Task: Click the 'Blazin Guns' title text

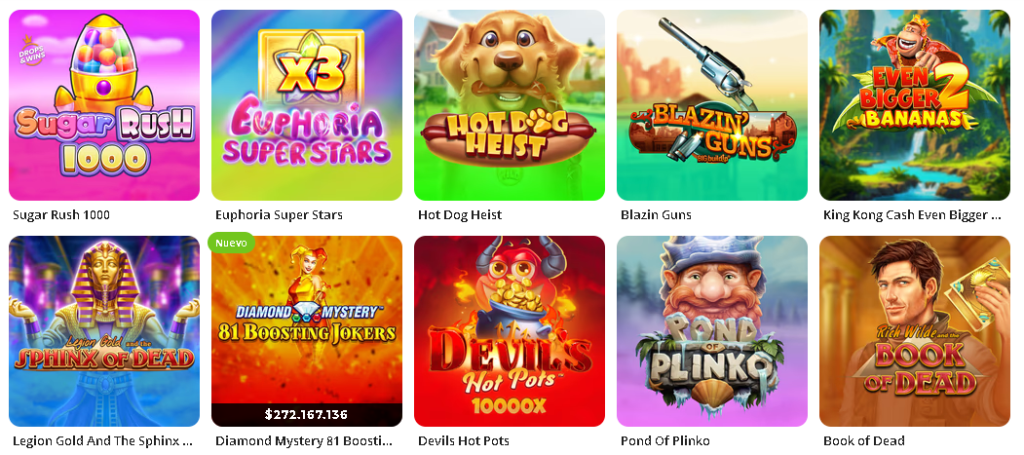Action: click(x=656, y=215)
